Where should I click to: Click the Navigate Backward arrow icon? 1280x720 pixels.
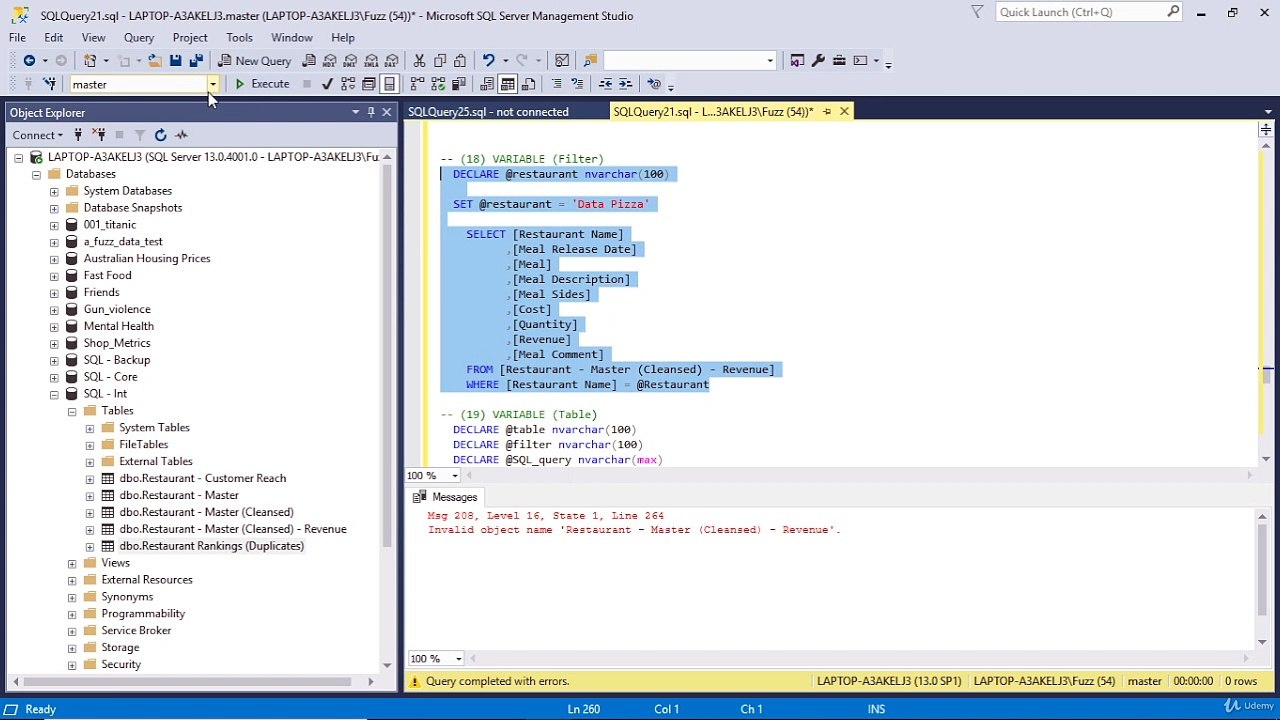click(29, 60)
